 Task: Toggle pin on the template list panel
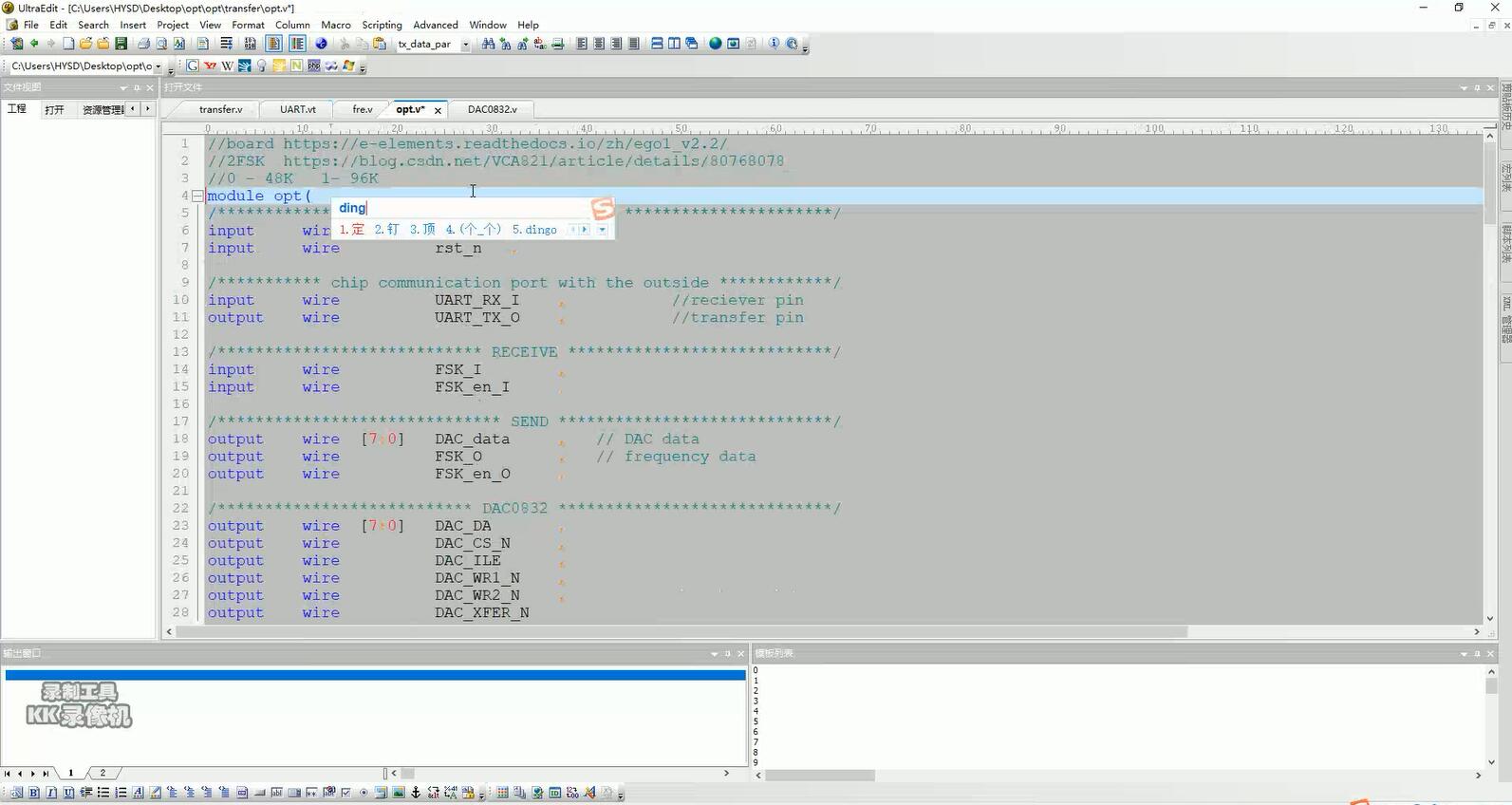[1477, 653]
